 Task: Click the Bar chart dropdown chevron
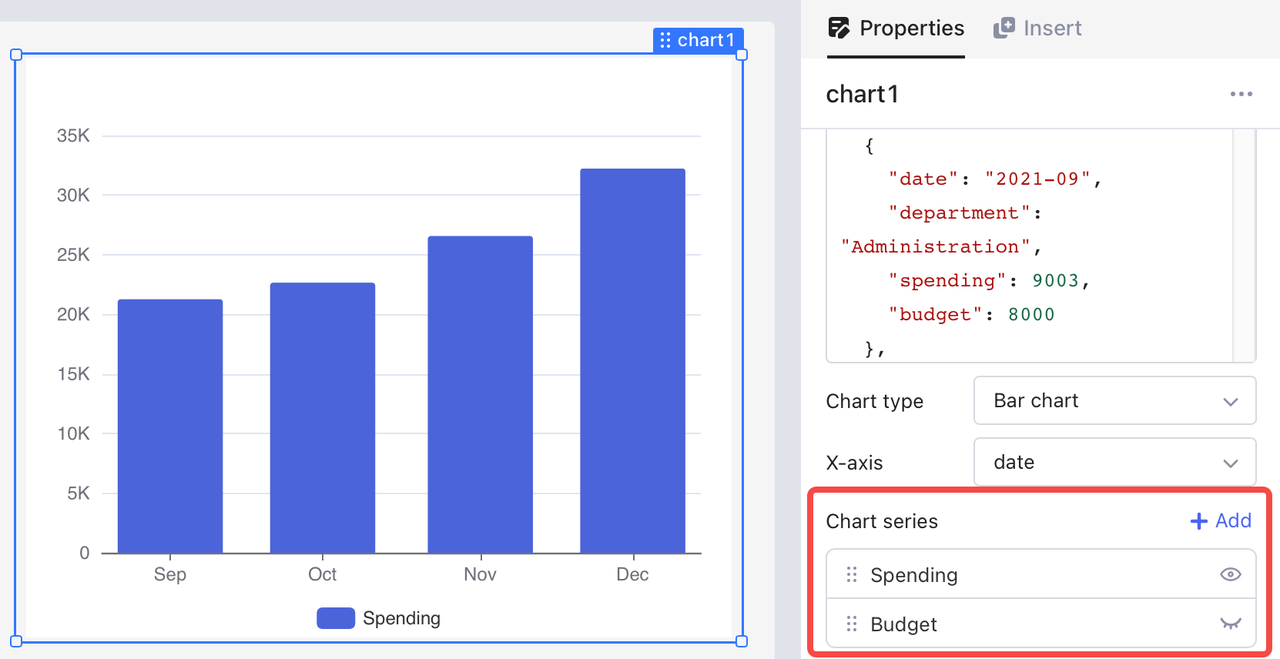point(1231,402)
